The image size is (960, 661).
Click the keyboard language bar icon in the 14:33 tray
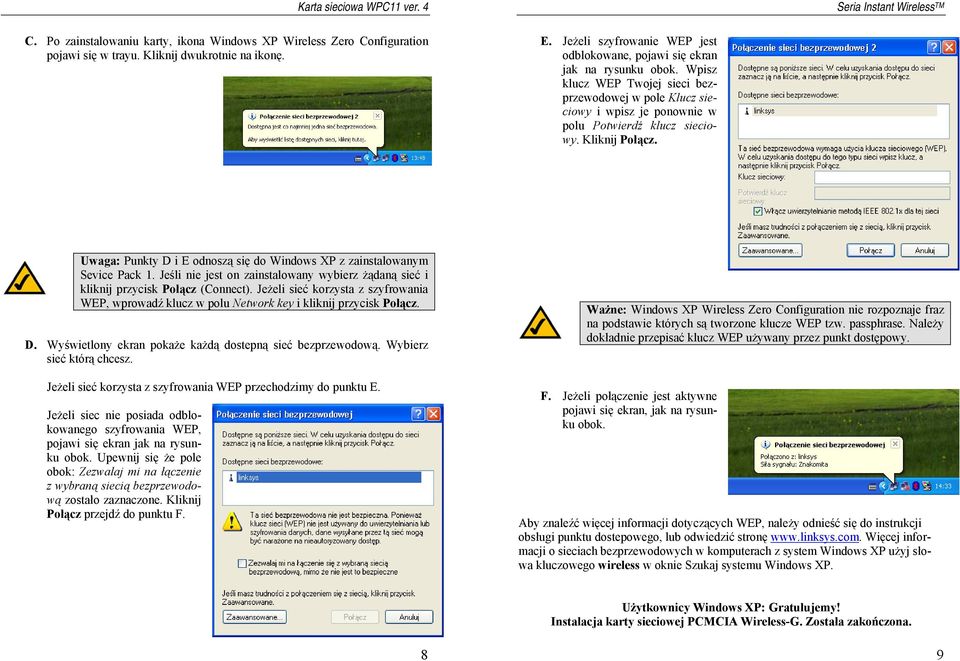point(872,487)
